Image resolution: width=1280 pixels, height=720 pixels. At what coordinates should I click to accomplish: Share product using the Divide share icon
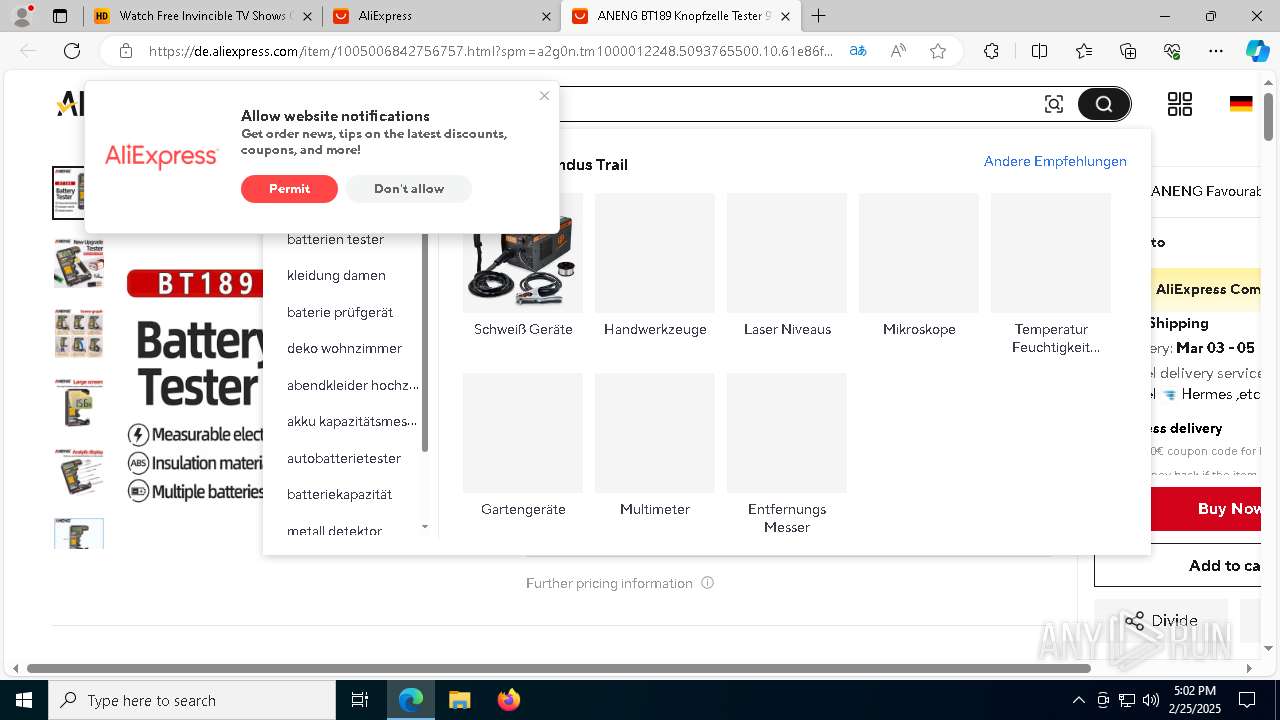pos(1134,621)
